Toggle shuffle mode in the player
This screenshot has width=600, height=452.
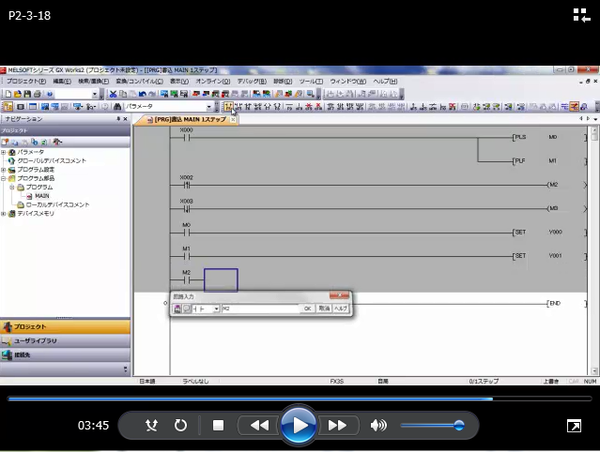click(x=151, y=425)
